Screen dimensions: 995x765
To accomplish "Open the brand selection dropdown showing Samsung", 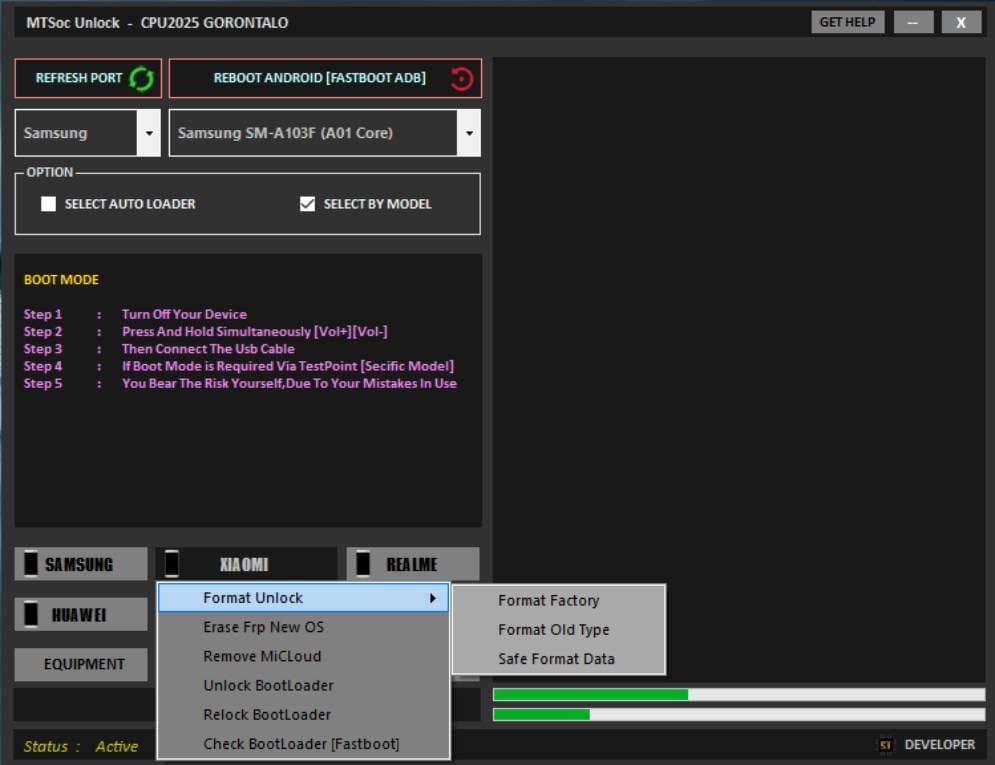I will pos(150,131).
